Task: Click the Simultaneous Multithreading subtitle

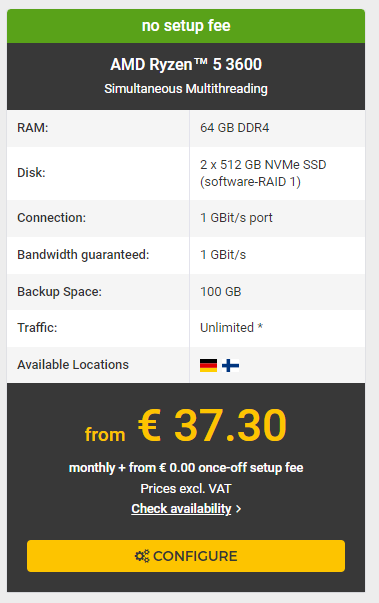Action: 186,89
